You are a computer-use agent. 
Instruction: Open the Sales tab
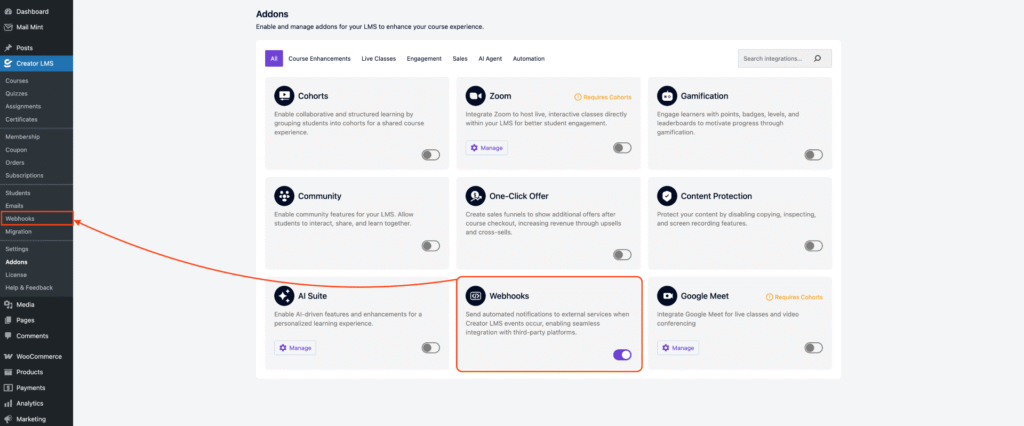[x=460, y=59]
